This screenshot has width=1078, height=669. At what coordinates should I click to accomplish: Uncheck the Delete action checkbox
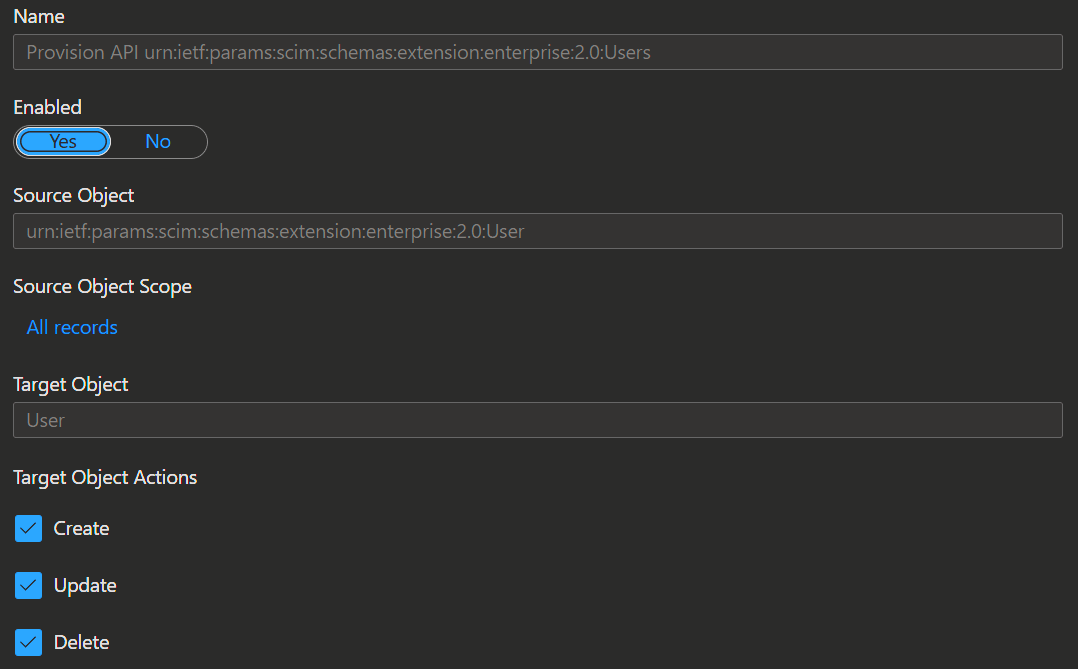click(28, 642)
